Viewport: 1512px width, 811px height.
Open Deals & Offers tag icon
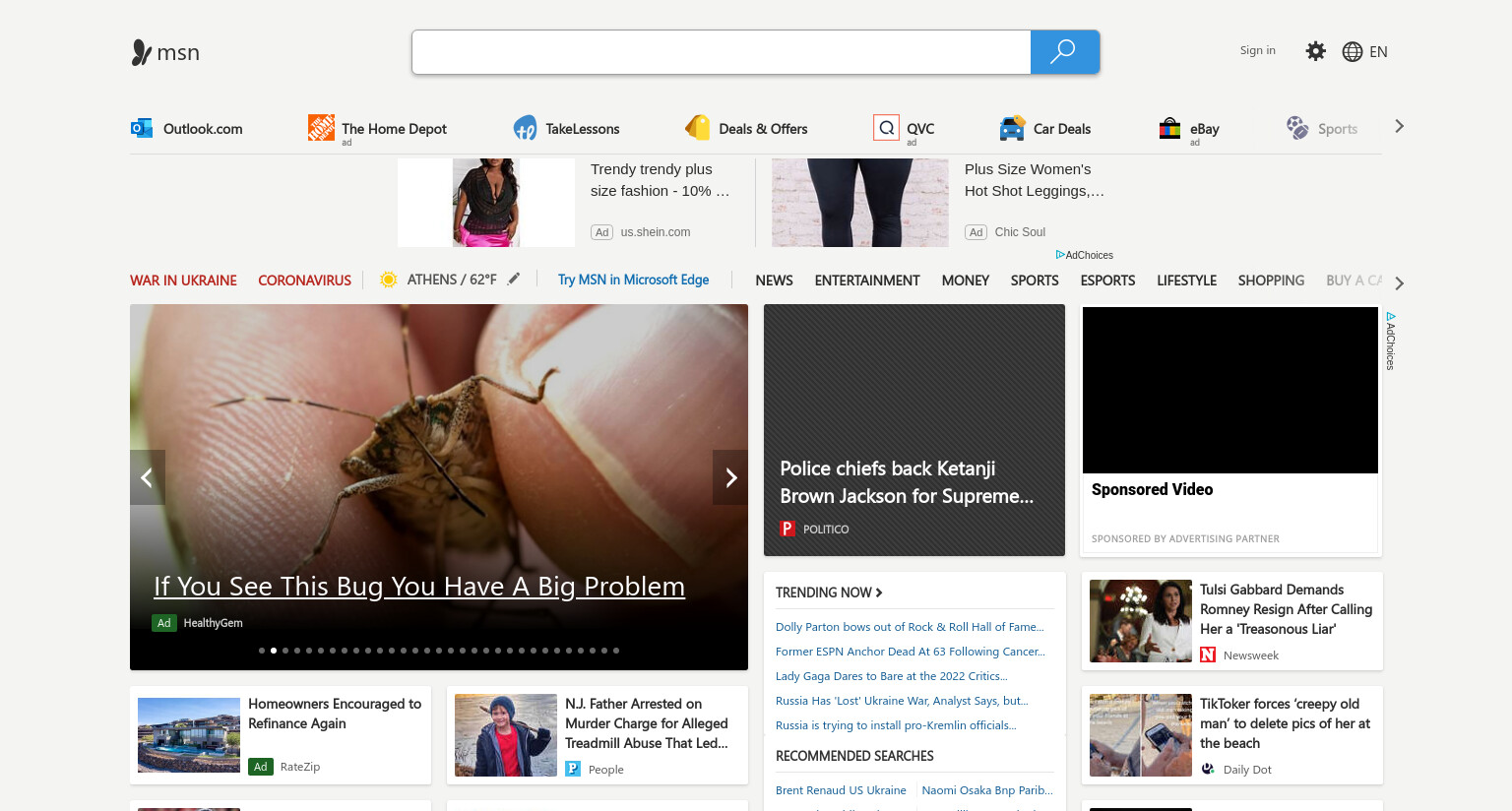(x=697, y=128)
